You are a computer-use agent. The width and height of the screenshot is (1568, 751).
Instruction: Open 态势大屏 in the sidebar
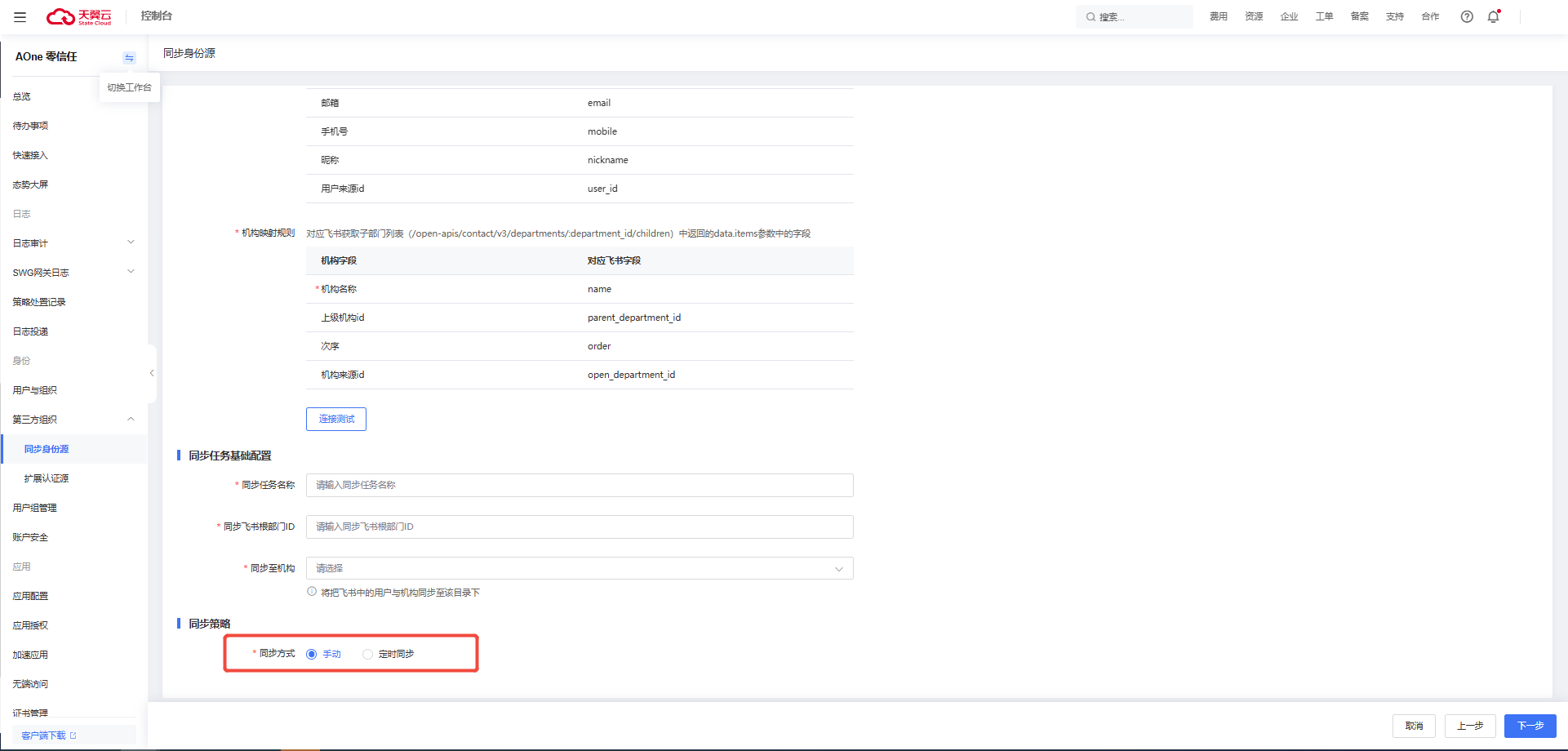click(30, 184)
